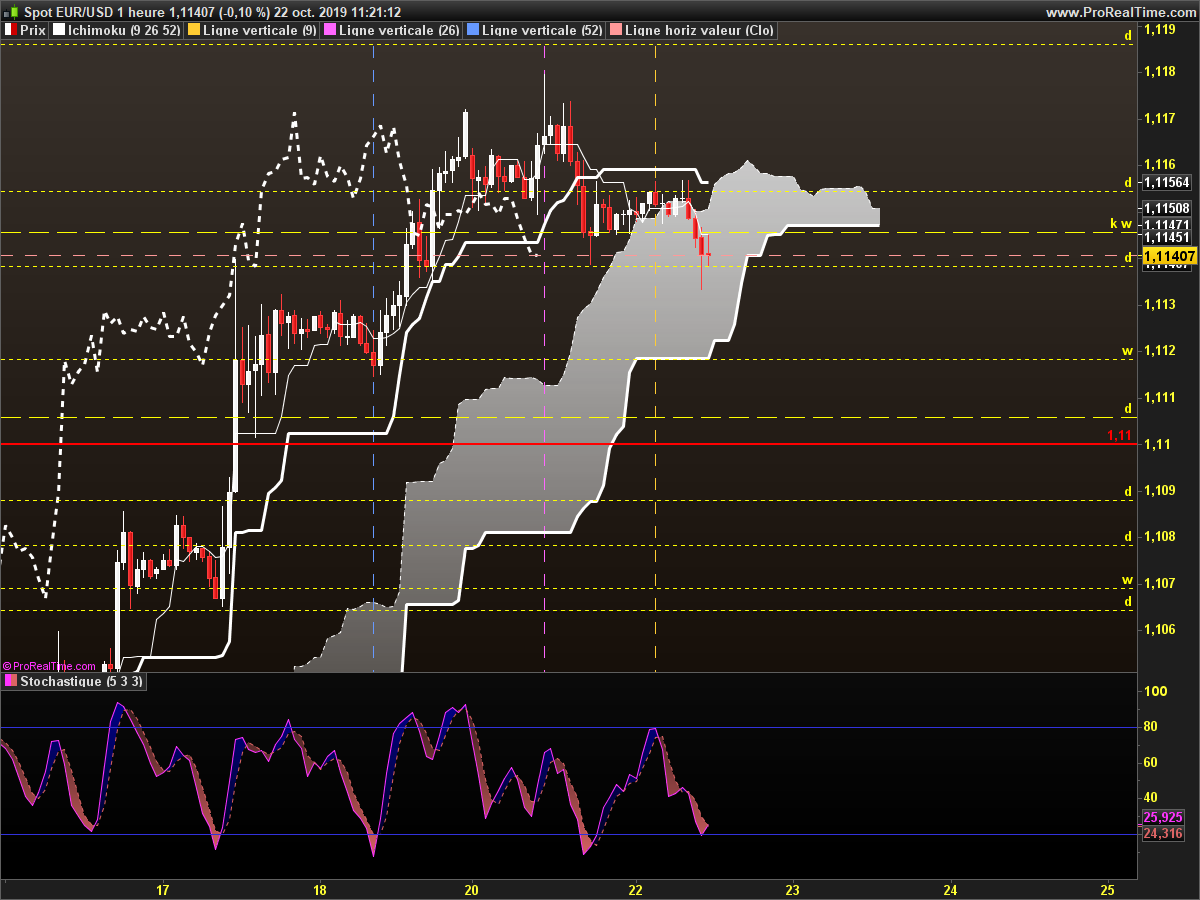Click the yellow current price tag 1,11407
1200x900 pixels.
pyautogui.click(x=1169, y=257)
